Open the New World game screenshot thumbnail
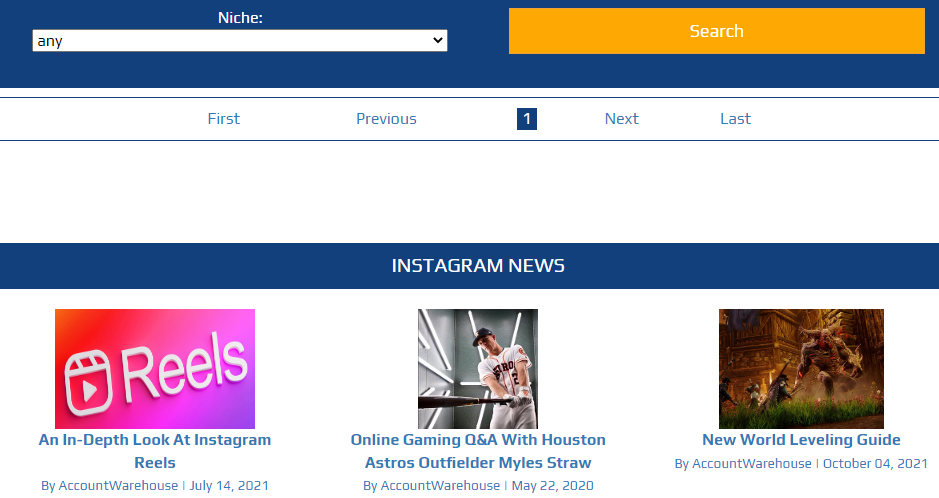Viewport: 939px width, 498px height. [801, 369]
